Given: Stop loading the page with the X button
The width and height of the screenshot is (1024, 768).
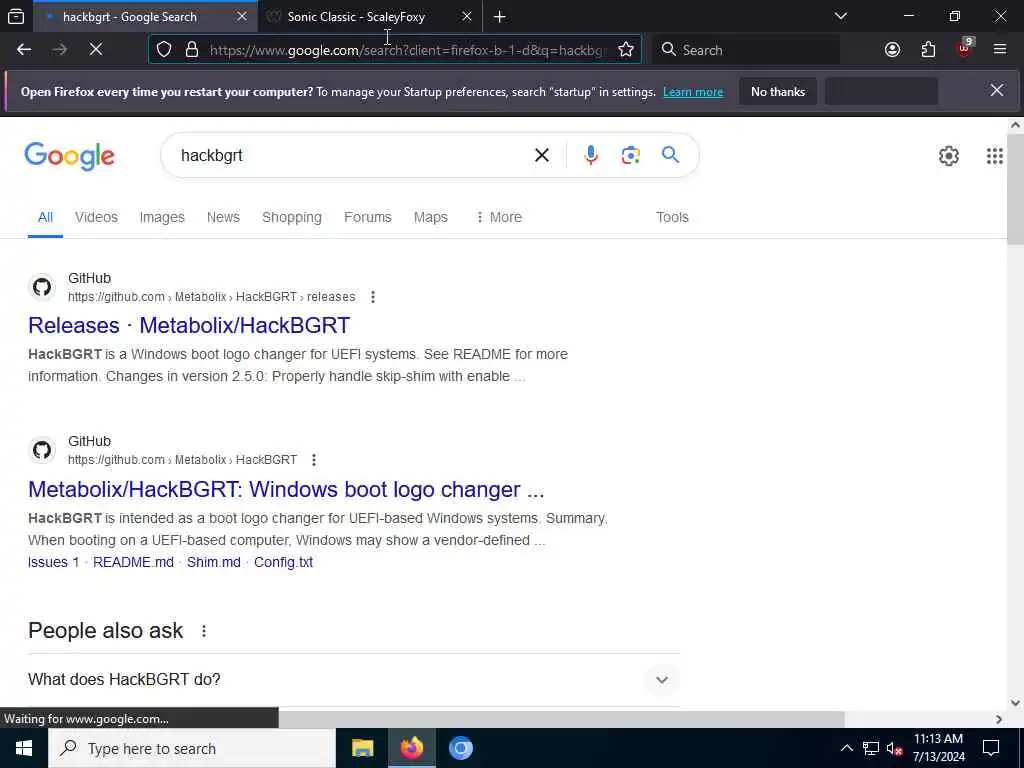Looking at the screenshot, I should pos(95,50).
